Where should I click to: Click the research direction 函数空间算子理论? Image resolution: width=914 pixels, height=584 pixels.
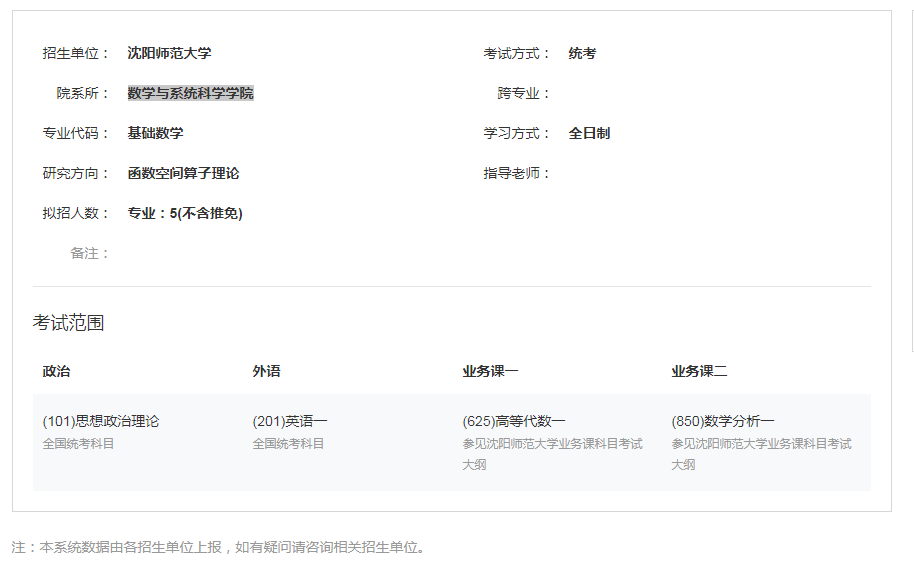pos(183,173)
